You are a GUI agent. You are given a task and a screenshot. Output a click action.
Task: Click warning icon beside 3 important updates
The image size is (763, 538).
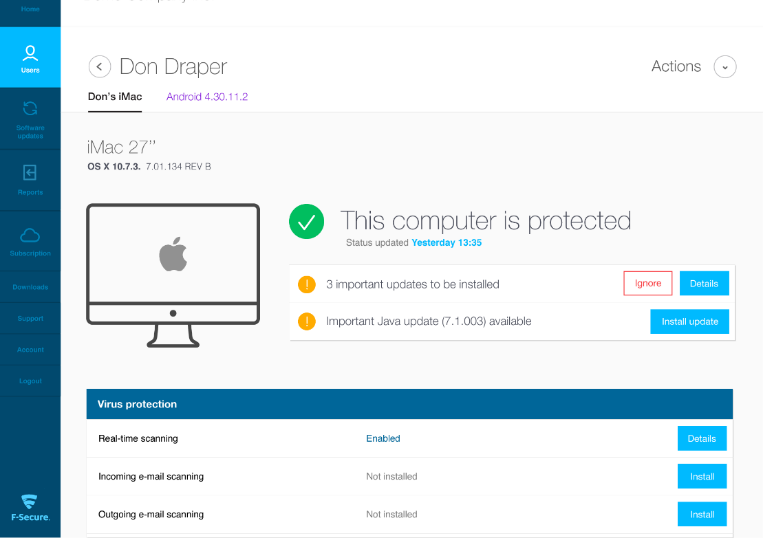307,284
